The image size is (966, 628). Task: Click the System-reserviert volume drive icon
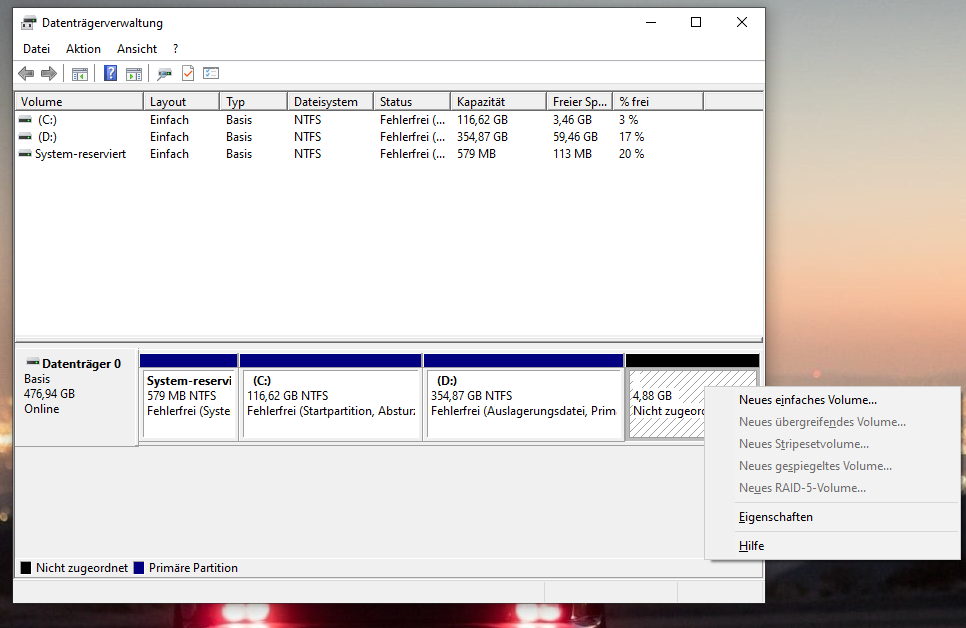[x=25, y=154]
